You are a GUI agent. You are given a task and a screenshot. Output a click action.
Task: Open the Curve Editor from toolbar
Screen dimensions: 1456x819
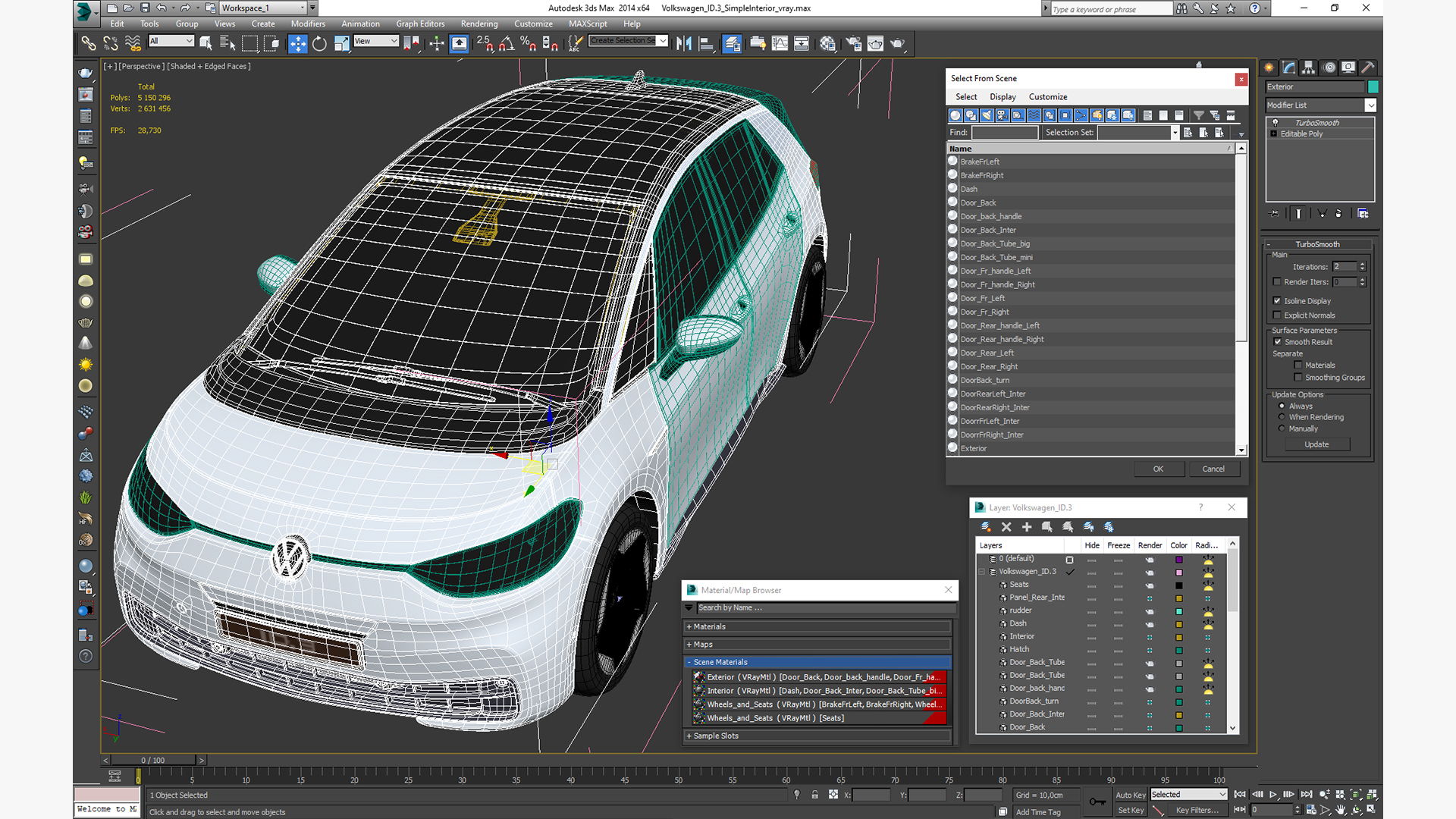point(780,43)
